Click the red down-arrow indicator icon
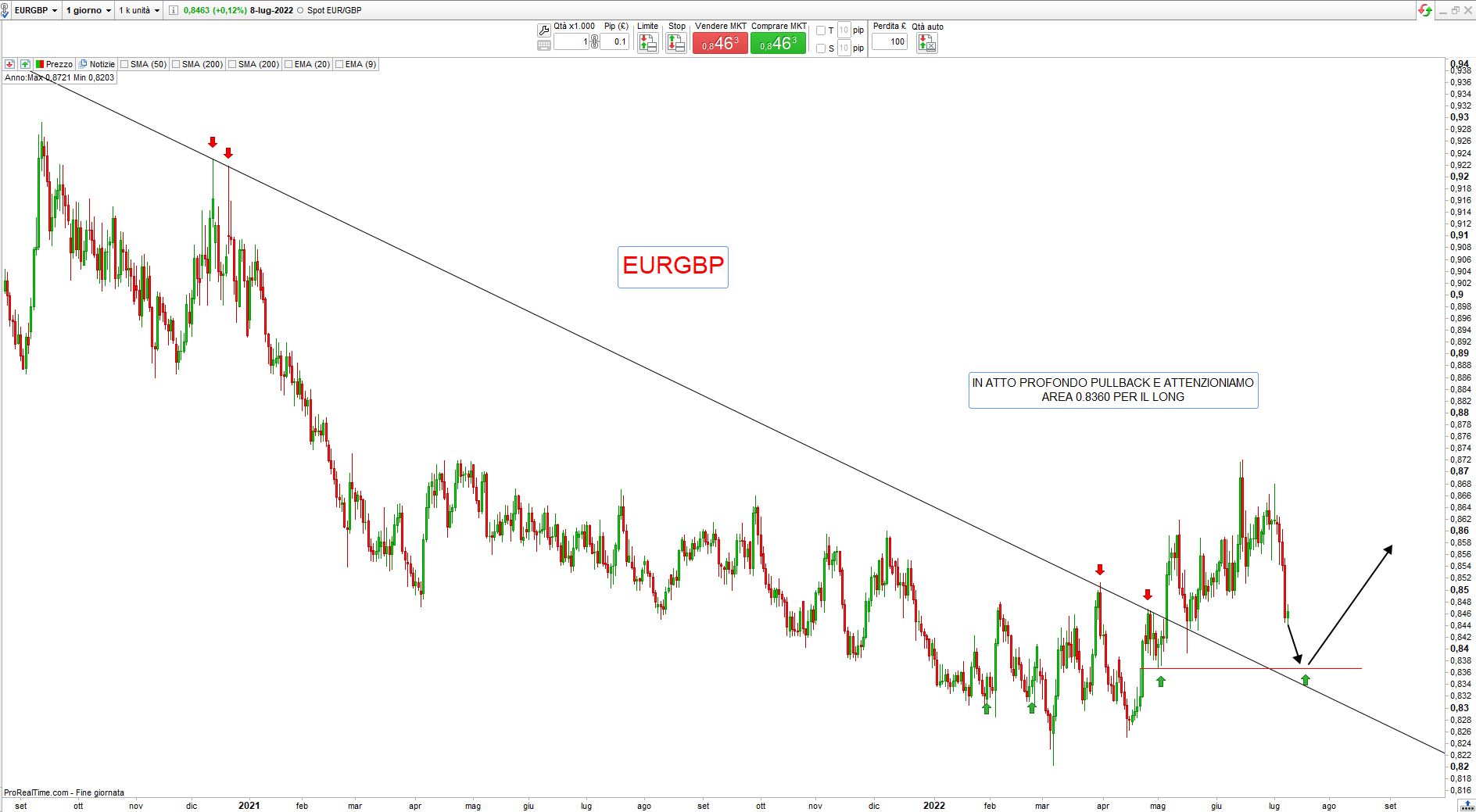Image resolution: width=1476 pixels, height=812 pixels. pyautogui.click(x=10, y=64)
